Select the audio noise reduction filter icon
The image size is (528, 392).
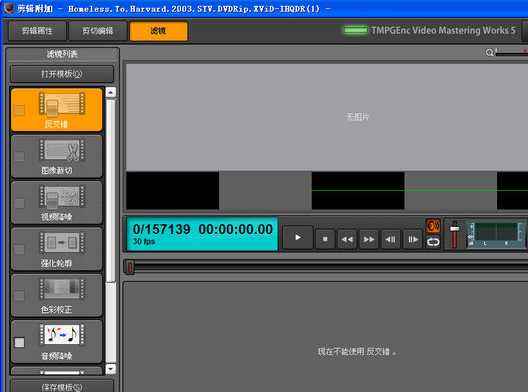click(62, 334)
